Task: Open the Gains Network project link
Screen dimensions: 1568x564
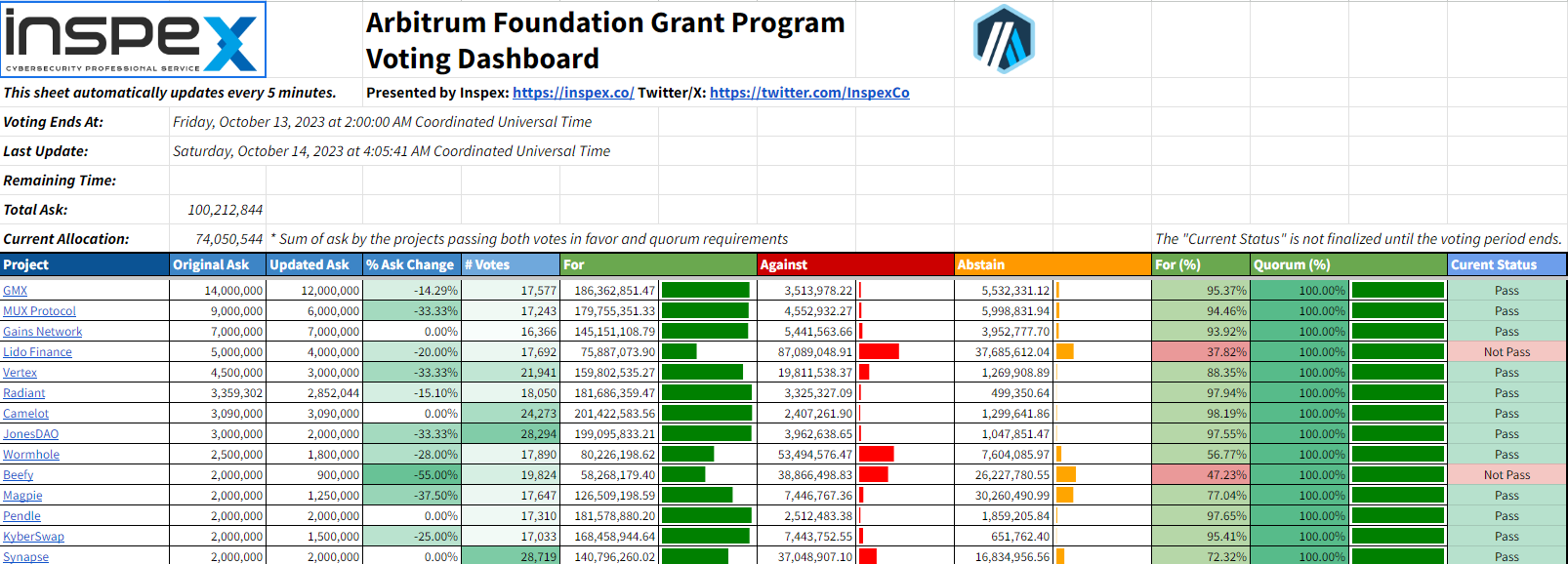Action: [x=42, y=332]
